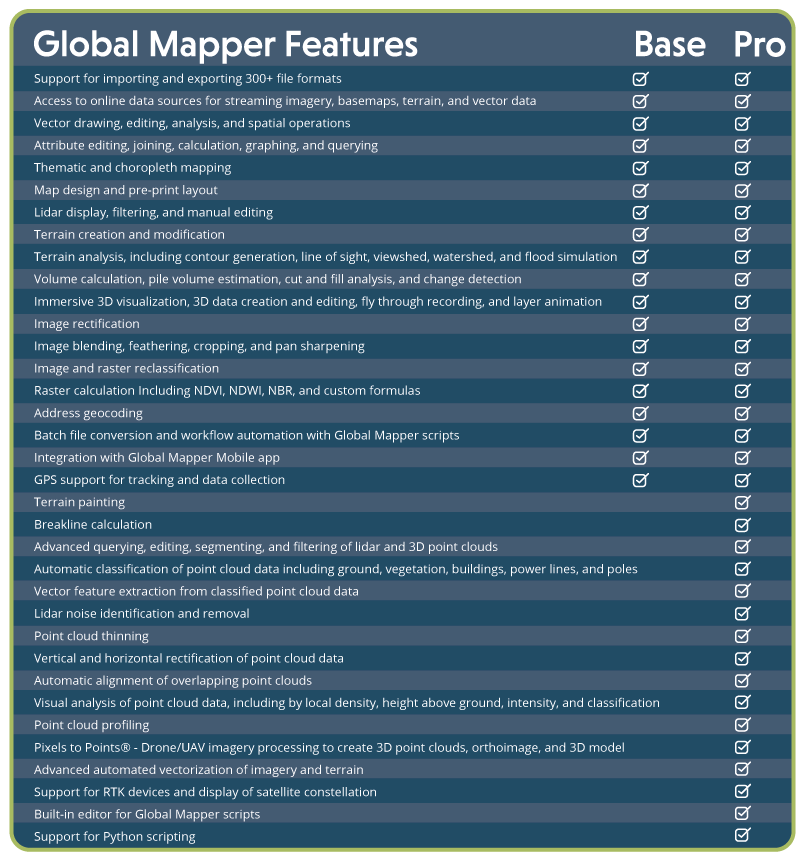
Task: Click text 'Integration with Global Mapper Mobile app'
Action: (x=157, y=458)
